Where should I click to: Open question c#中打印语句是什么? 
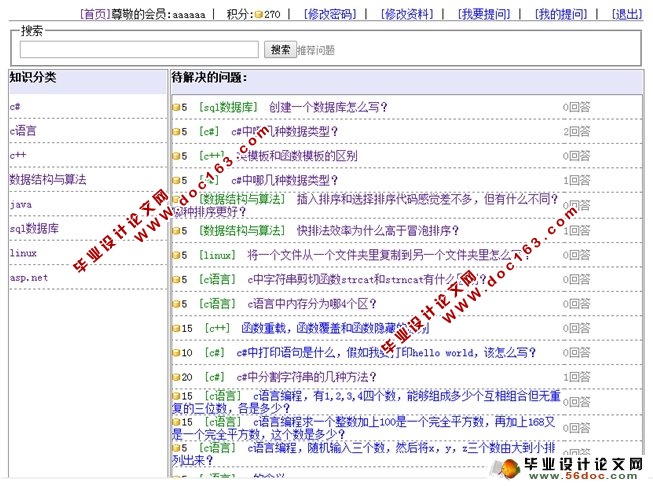(386, 353)
